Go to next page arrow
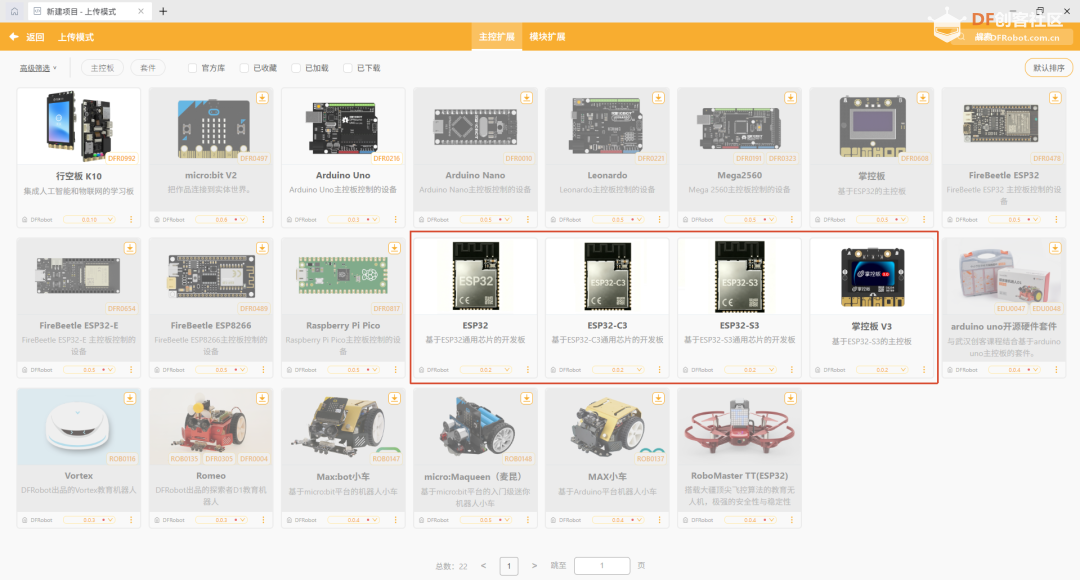The height and width of the screenshot is (580, 1080). pos(534,566)
